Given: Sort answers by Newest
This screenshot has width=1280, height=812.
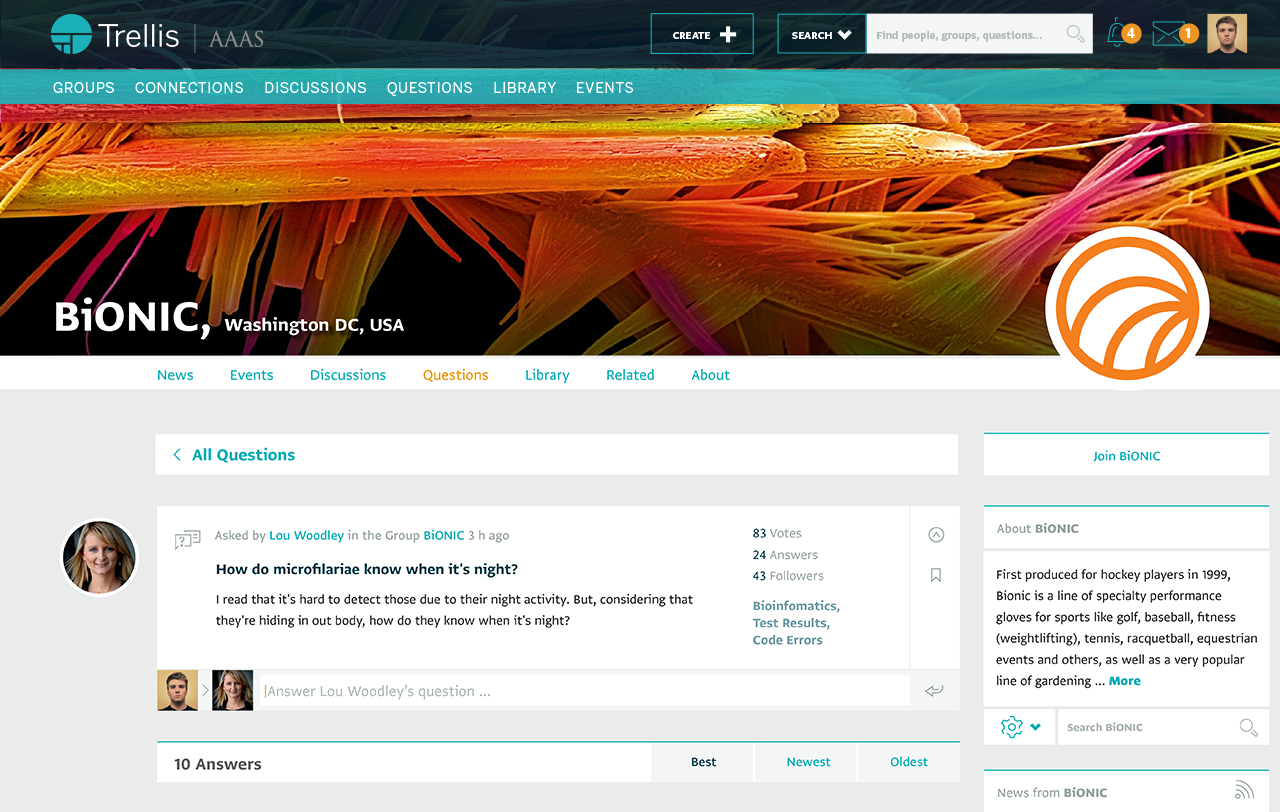Looking at the screenshot, I should coord(808,762).
